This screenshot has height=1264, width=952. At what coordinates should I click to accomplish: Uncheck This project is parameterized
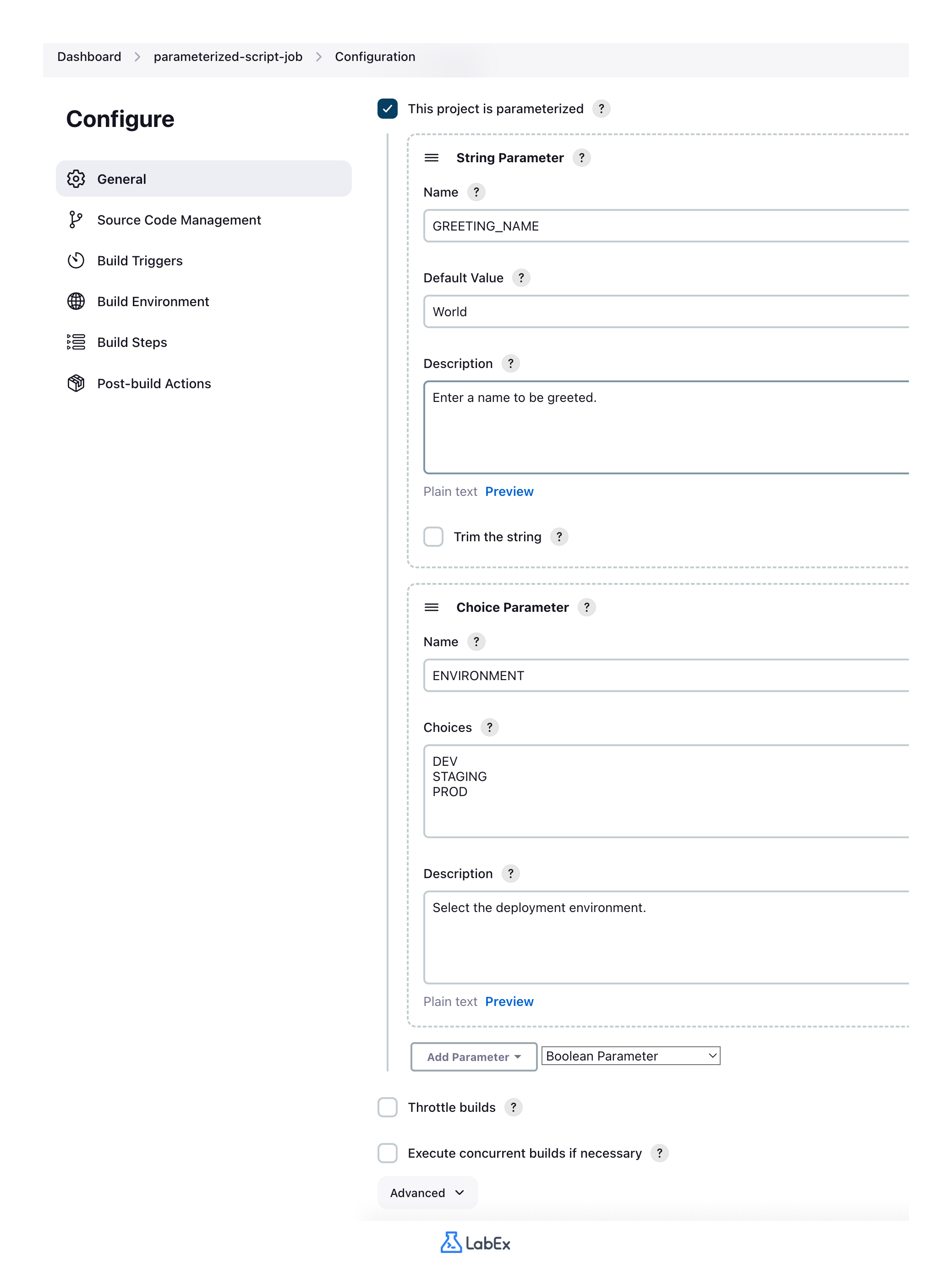[387, 109]
